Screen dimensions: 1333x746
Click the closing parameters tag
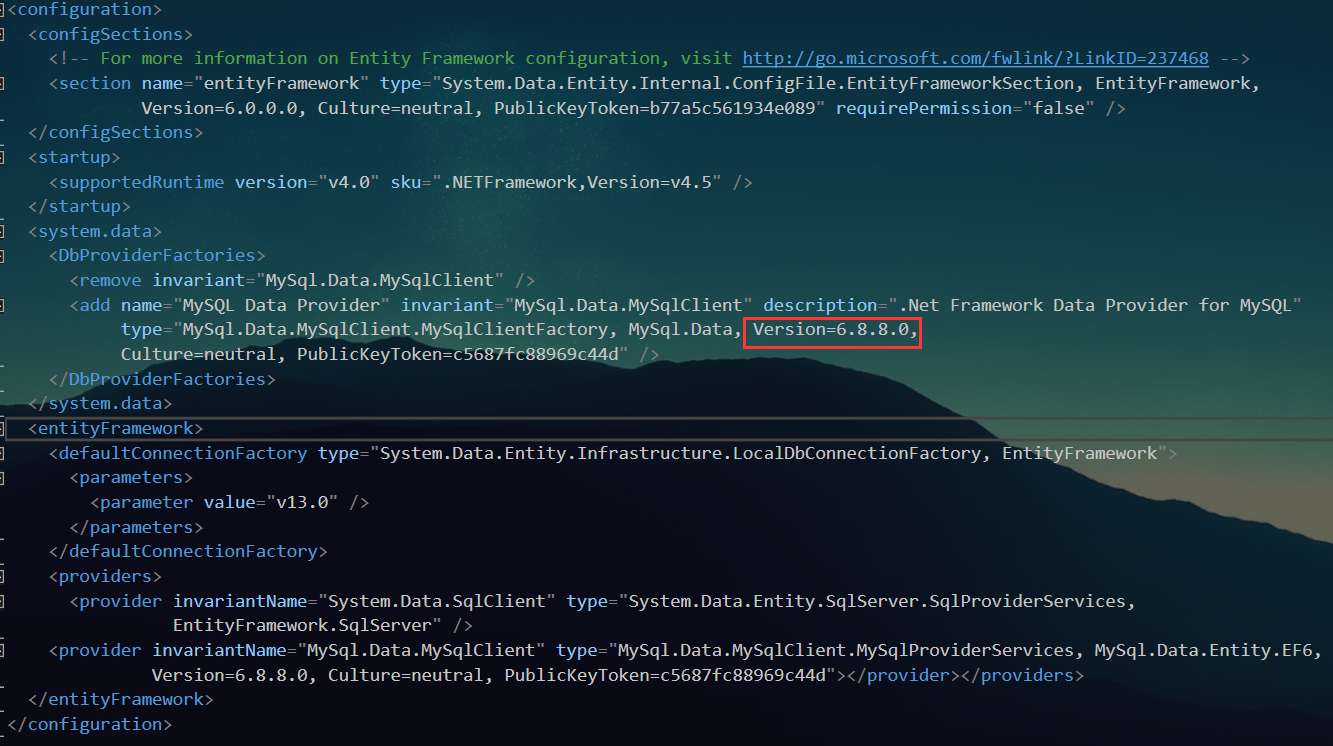coord(136,527)
